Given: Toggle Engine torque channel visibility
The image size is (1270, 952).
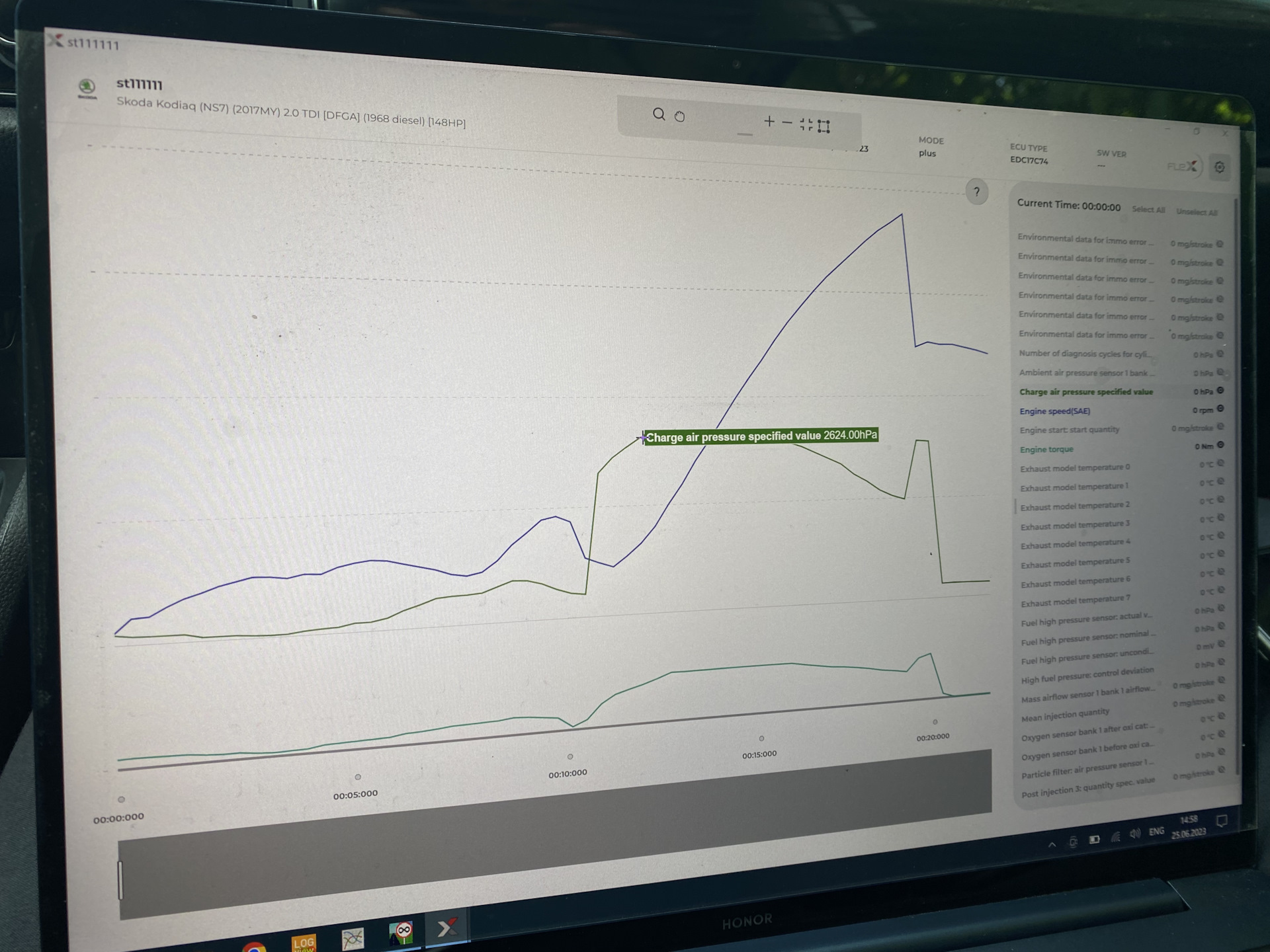Looking at the screenshot, I should pyautogui.click(x=1220, y=445).
